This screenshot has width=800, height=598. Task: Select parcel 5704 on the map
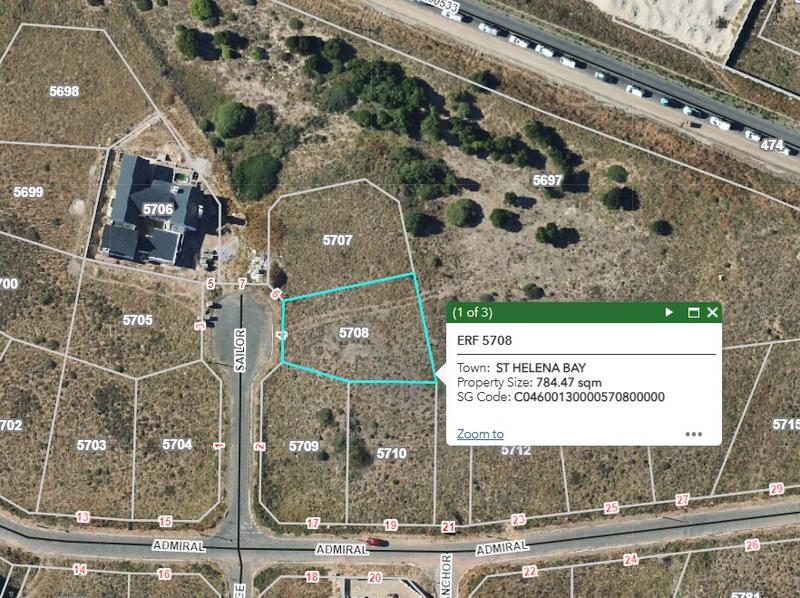point(177,444)
